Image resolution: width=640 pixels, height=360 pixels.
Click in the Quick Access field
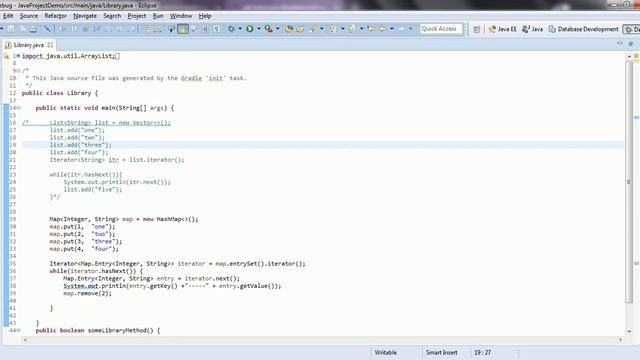click(441, 29)
